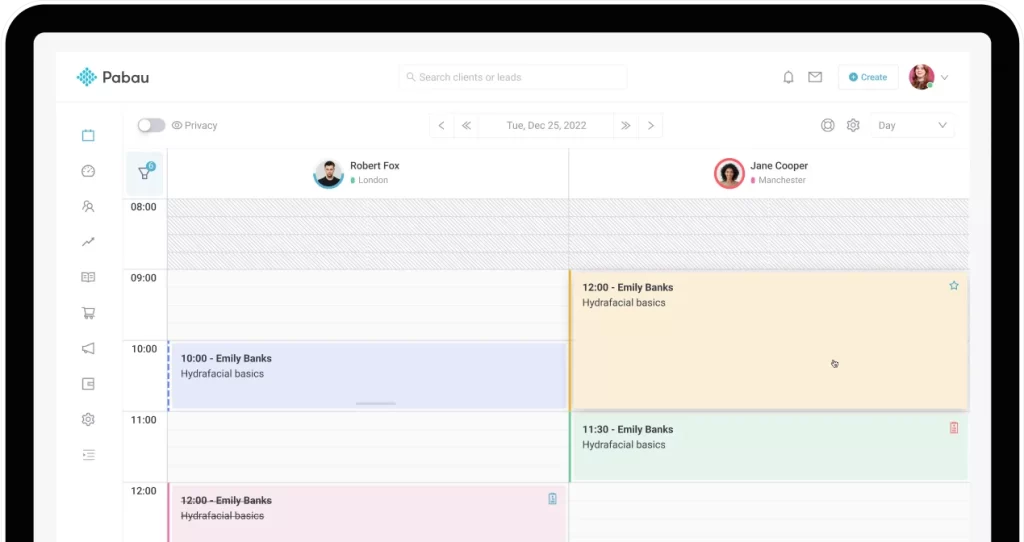Open the user profile dropdown arrow
This screenshot has width=1024, height=542.
pyautogui.click(x=945, y=77)
